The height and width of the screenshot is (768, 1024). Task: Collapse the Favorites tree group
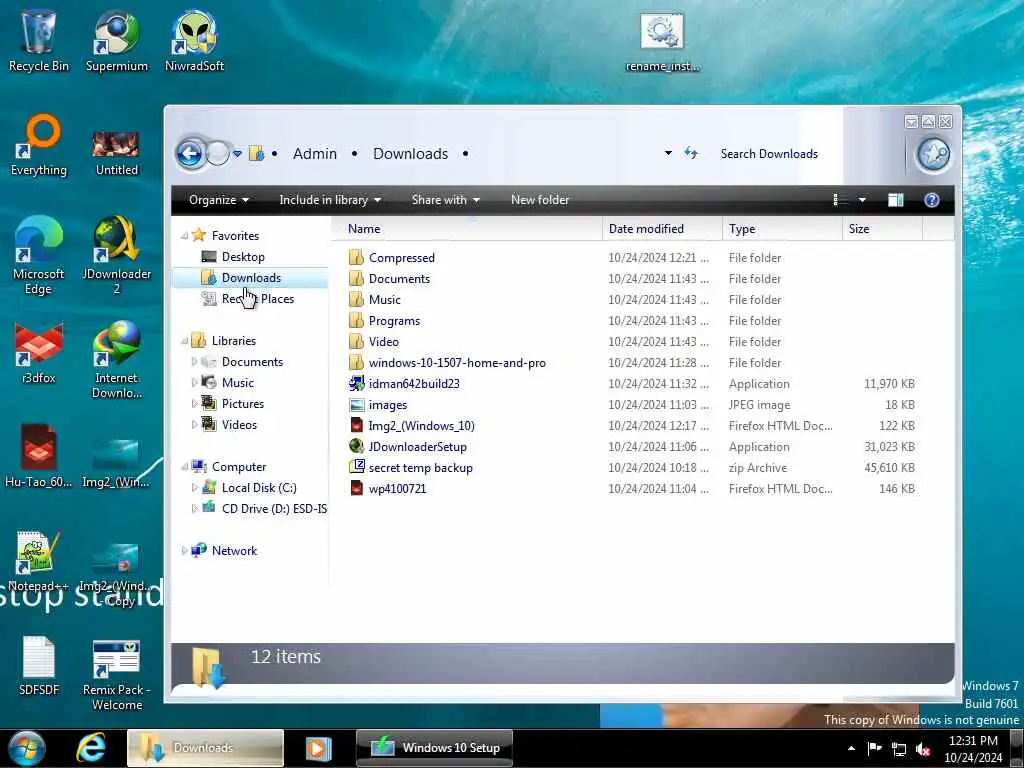(x=184, y=236)
